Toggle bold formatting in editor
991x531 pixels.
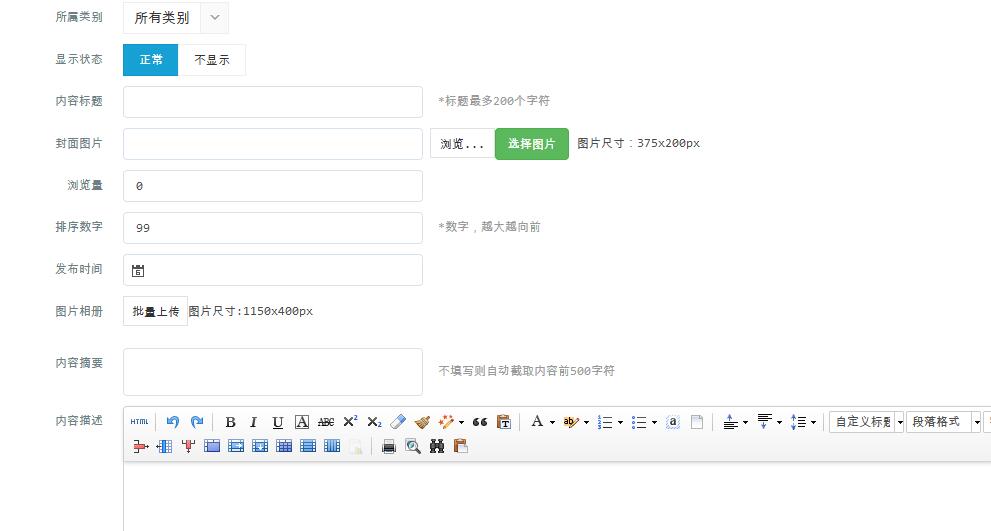tap(230, 422)
